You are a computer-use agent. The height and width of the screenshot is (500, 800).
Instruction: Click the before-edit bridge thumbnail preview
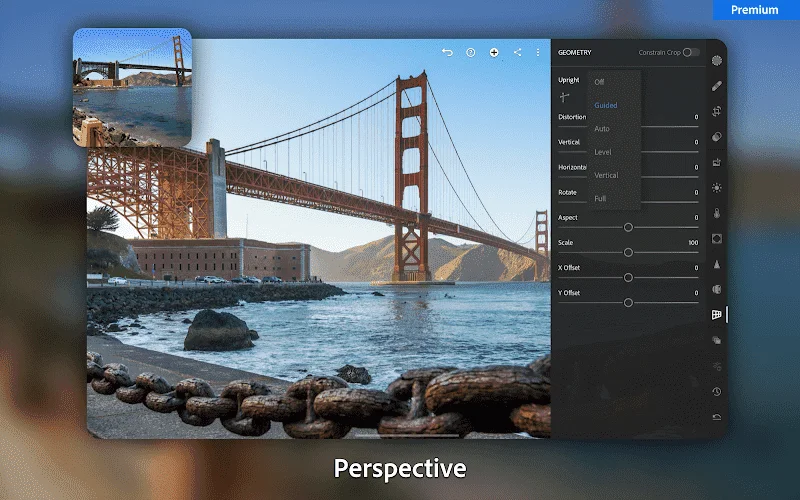click(x=132, y=87)
